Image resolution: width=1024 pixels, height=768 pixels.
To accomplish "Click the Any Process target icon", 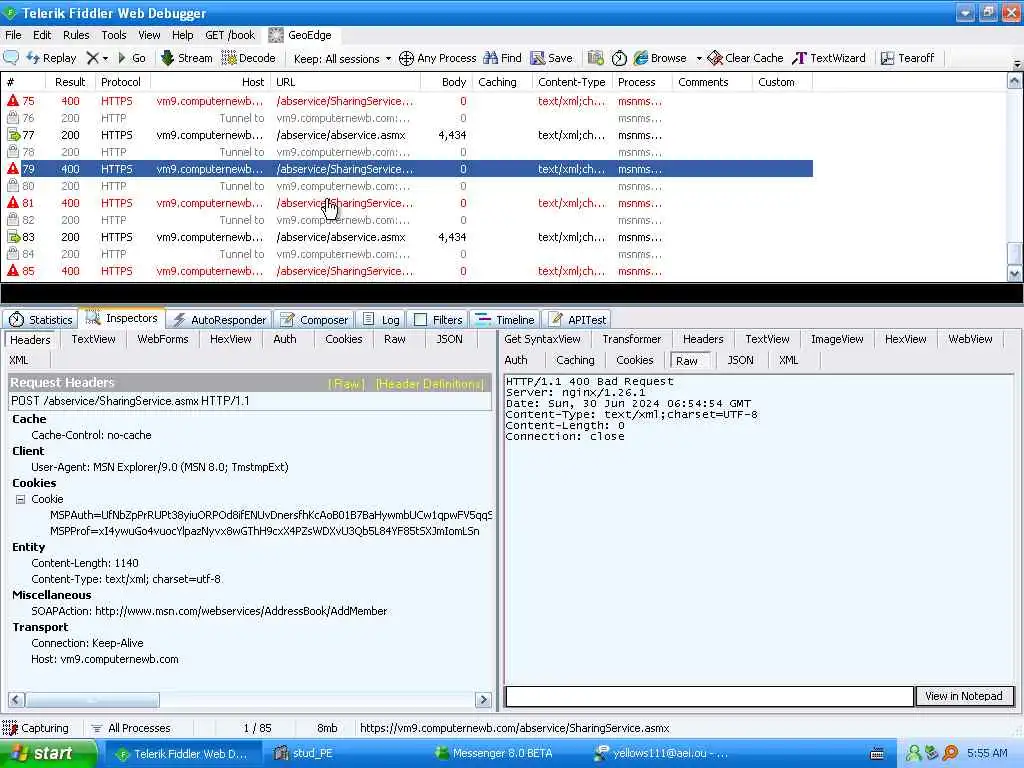I will (406, 58).
